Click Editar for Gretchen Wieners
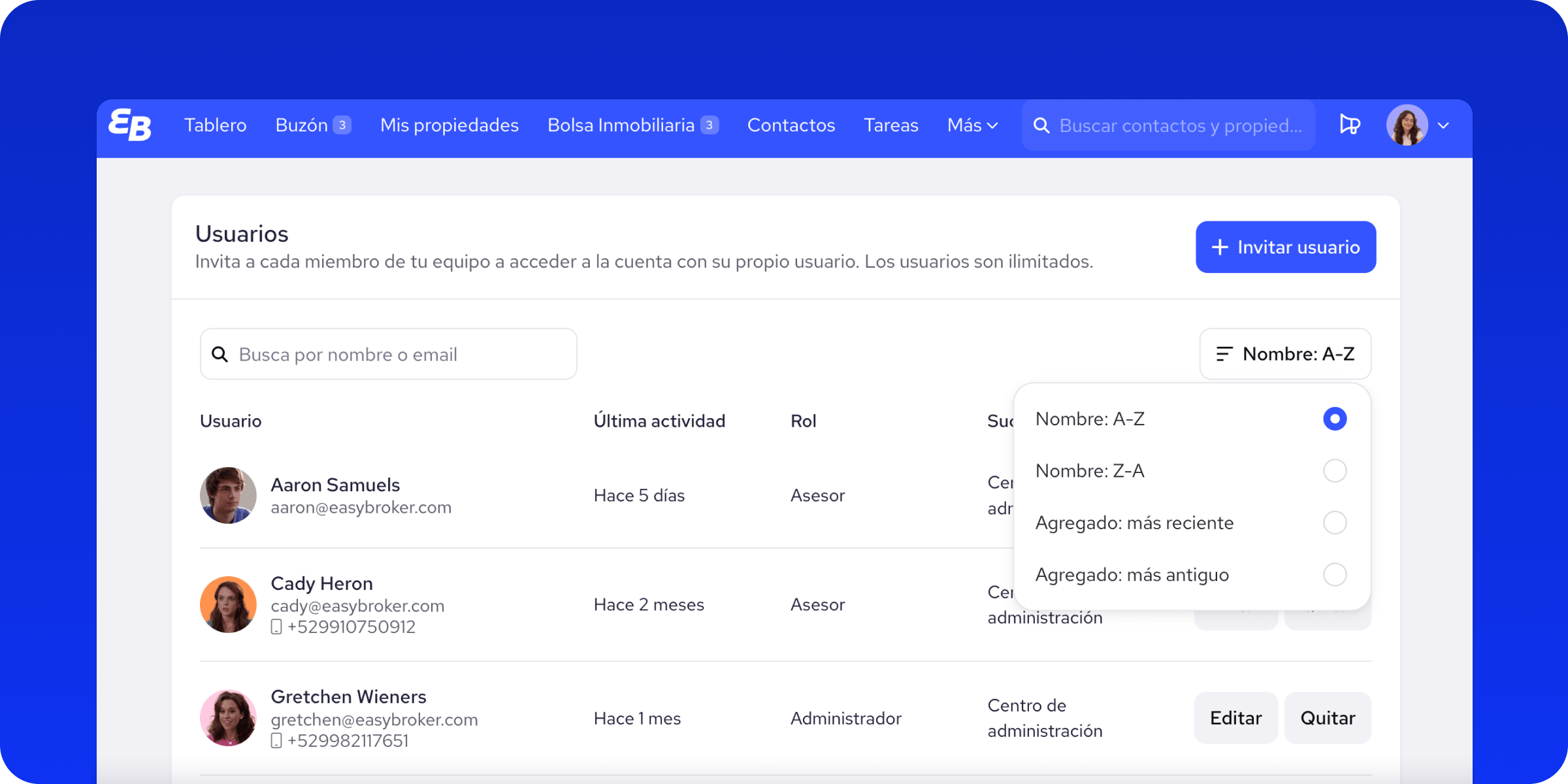The height and width of the screenshot is (784, 1568). (x=1235, y=718)
